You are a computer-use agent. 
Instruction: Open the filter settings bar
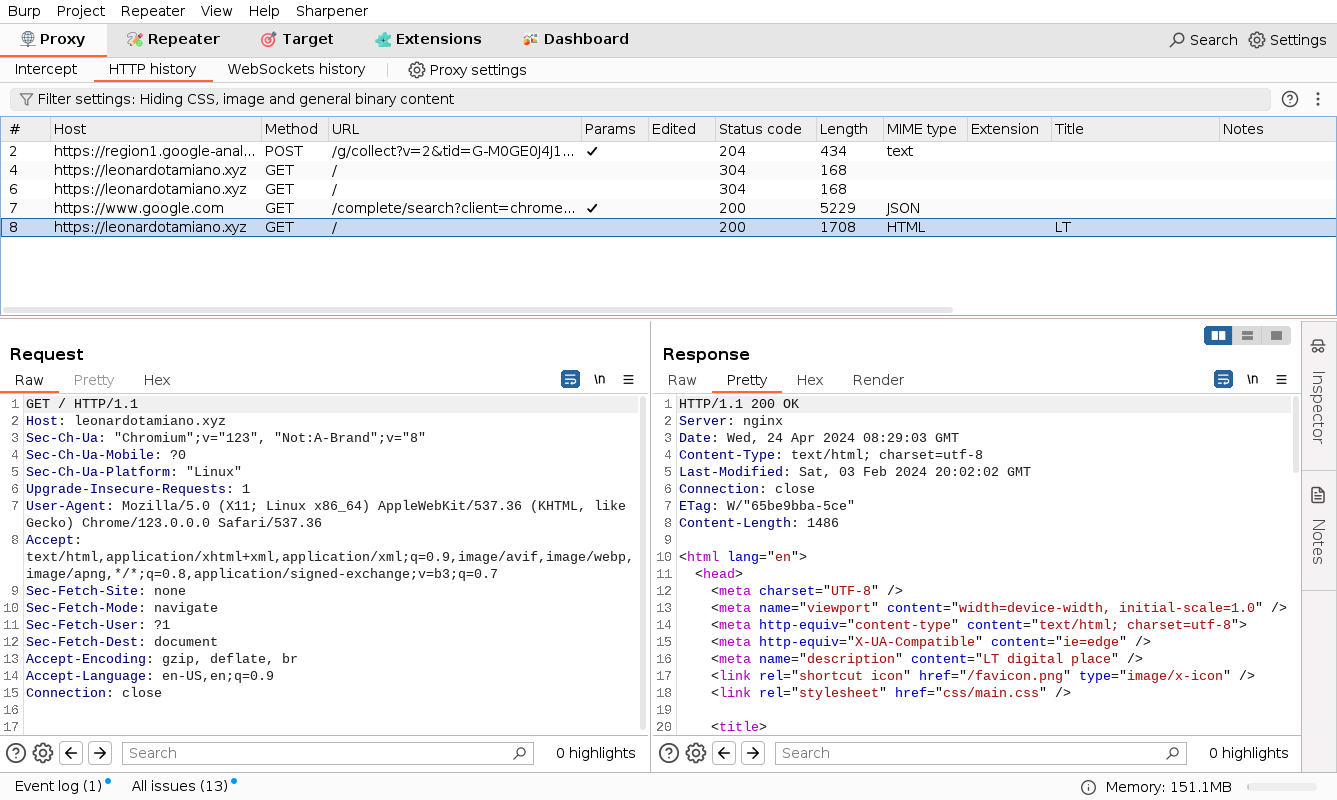point(640,99)
